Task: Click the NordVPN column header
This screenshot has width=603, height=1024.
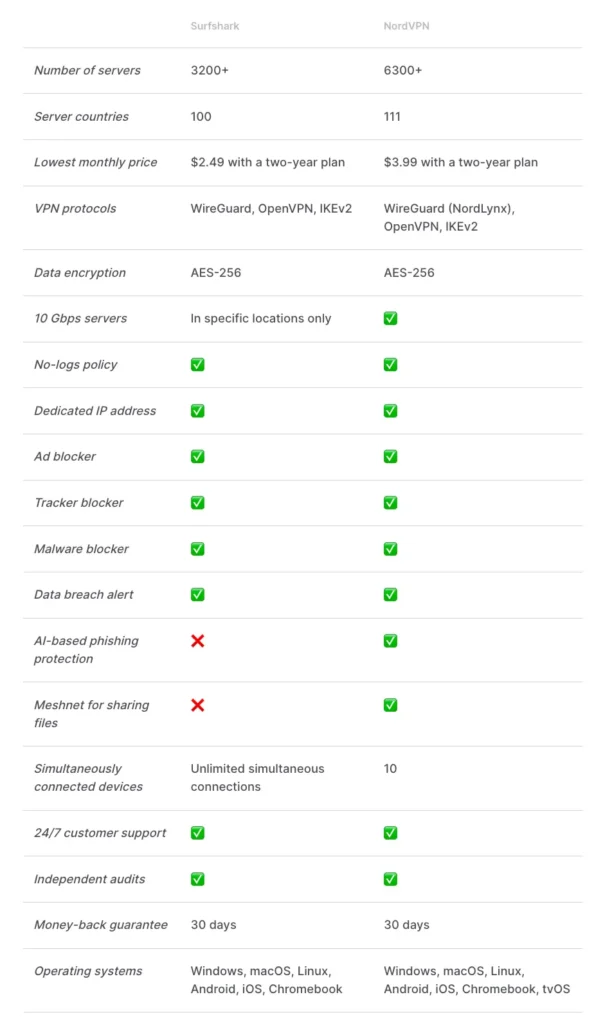Action: 407,26
